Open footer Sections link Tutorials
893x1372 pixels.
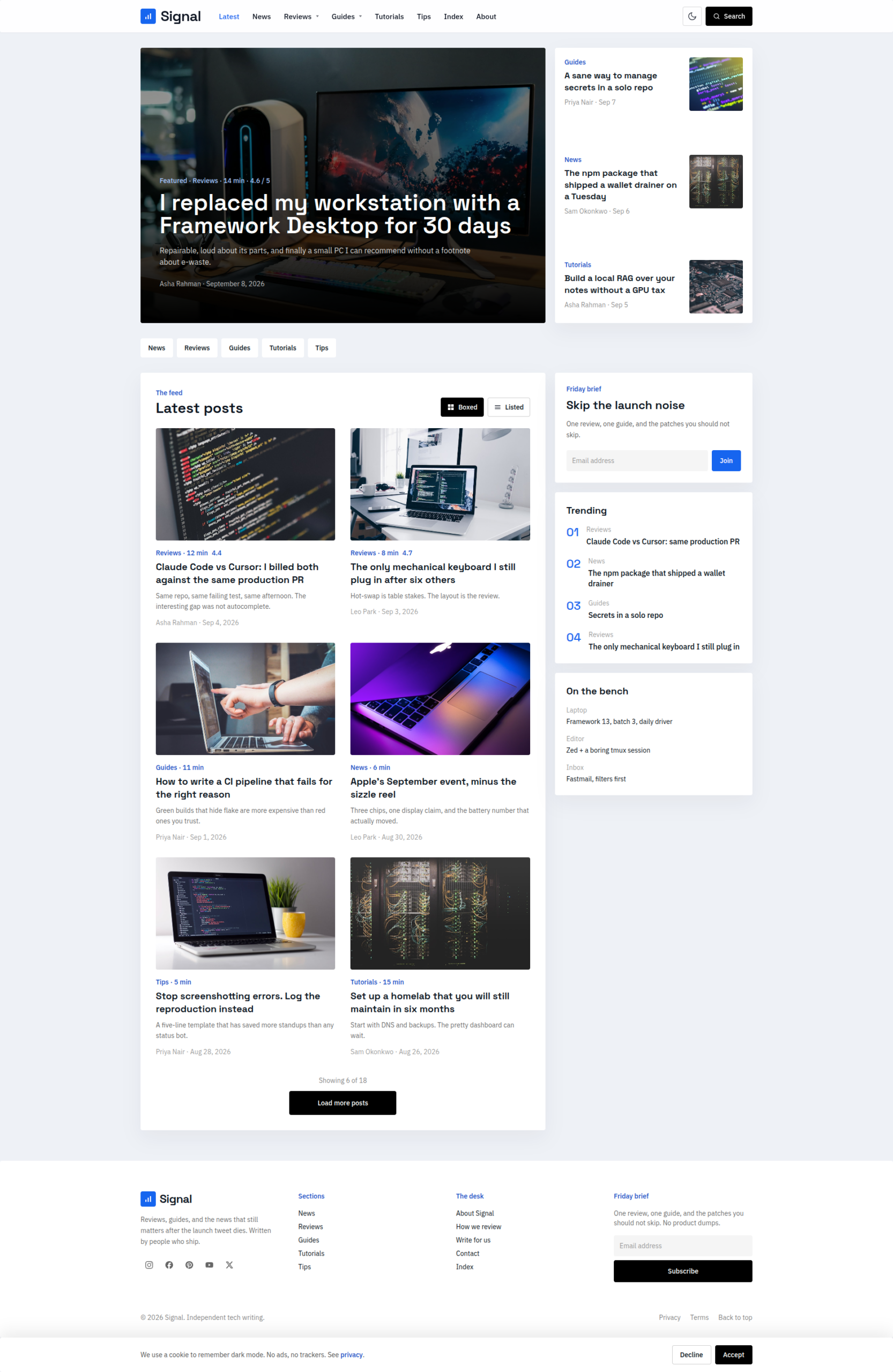311,1253
